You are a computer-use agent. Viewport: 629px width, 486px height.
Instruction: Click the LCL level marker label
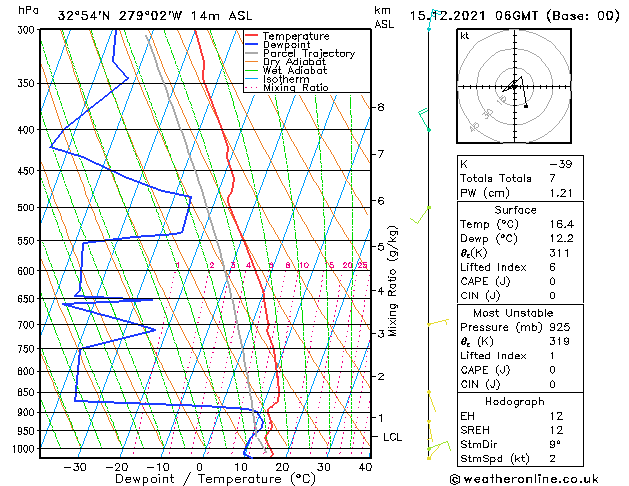[x=392, y=437]
